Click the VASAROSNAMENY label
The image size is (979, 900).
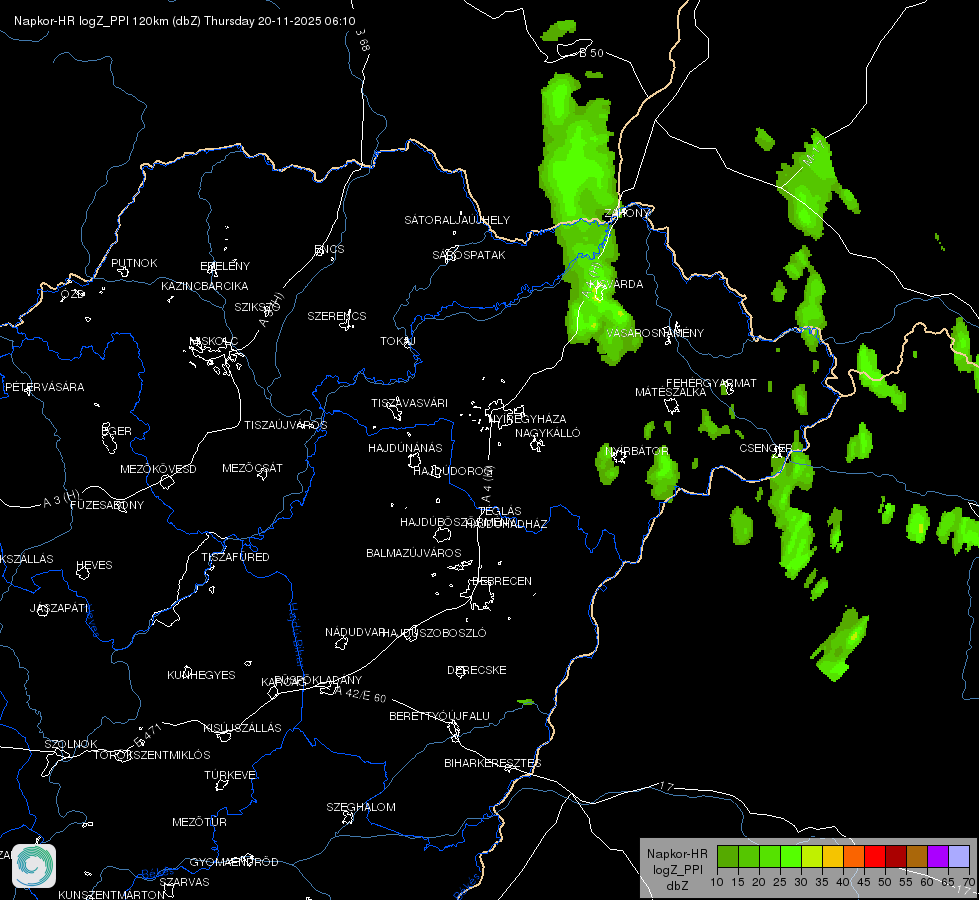[655, 334]
